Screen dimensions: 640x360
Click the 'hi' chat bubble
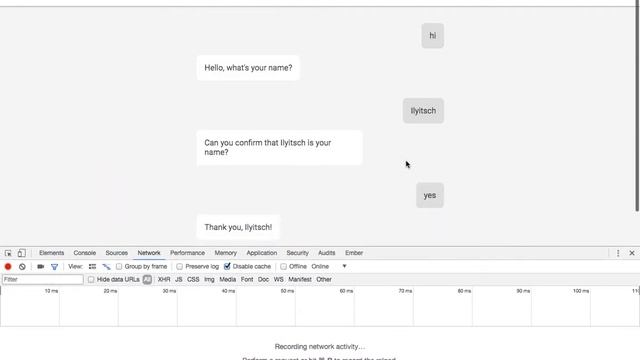[x=433, y=36]
